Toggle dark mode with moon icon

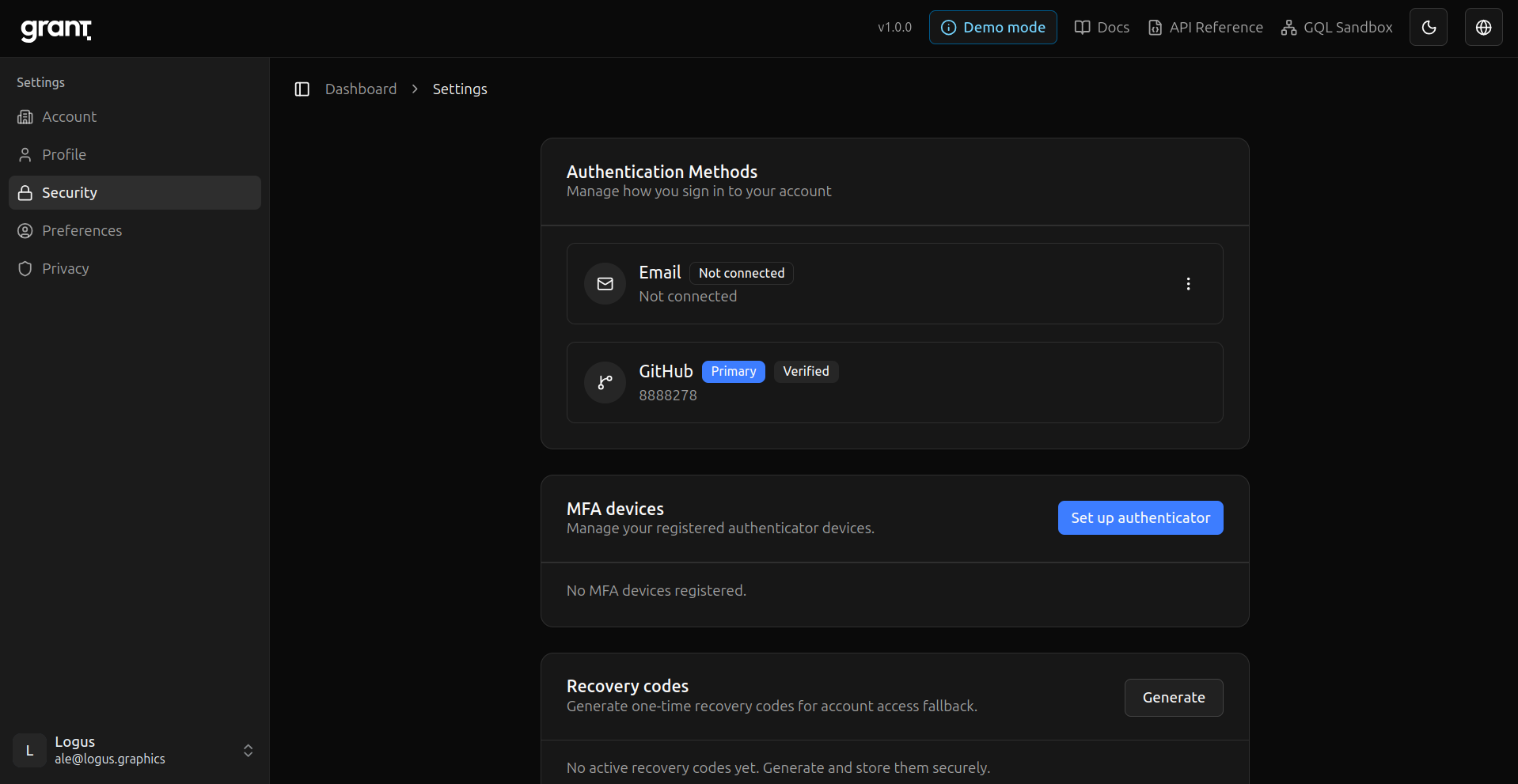tap(1429, 28)
